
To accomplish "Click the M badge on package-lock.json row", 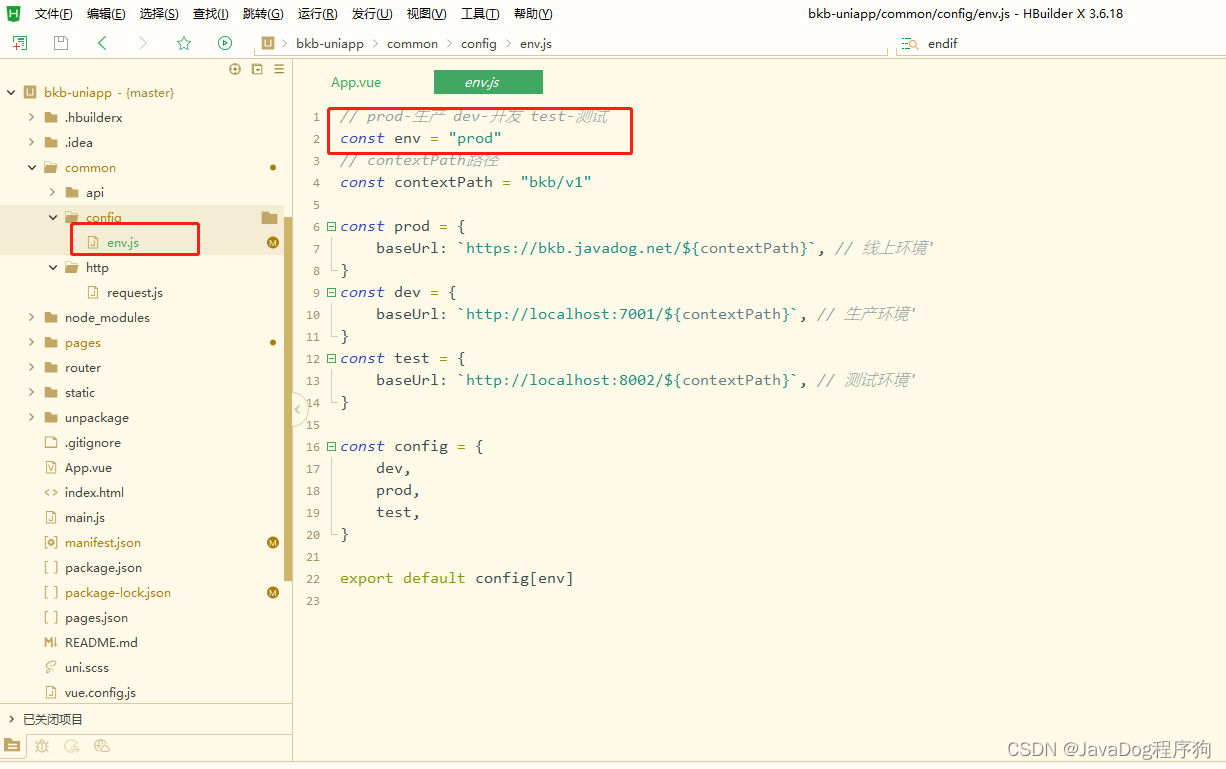I will (272, 592).
